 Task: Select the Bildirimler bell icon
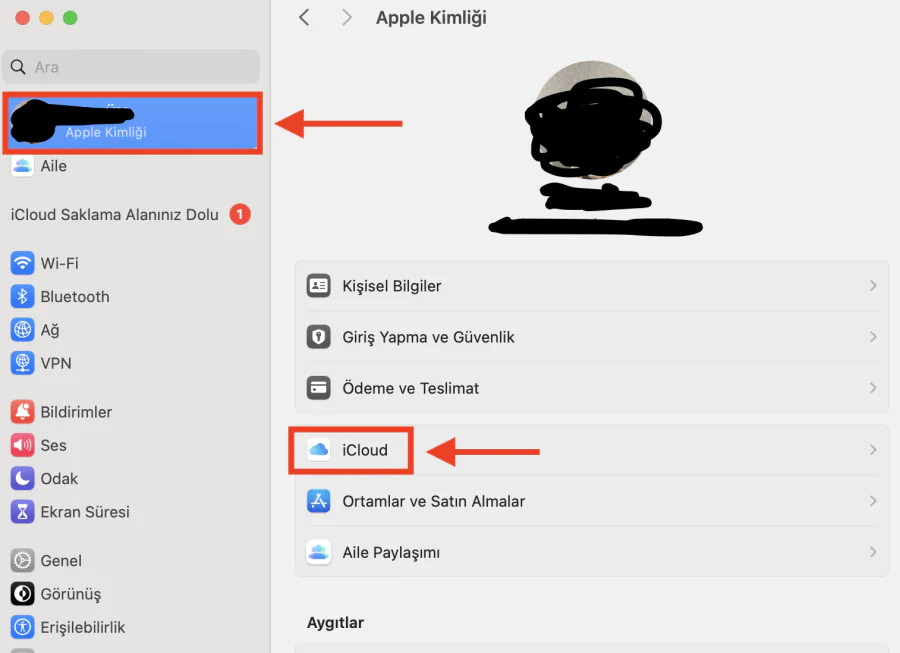(x=22, y=411)
